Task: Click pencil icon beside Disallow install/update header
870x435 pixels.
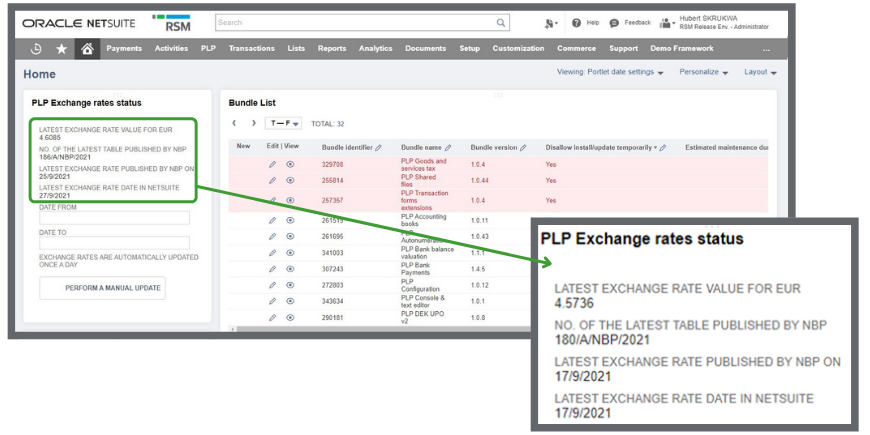Action: [x=662, y=148]
